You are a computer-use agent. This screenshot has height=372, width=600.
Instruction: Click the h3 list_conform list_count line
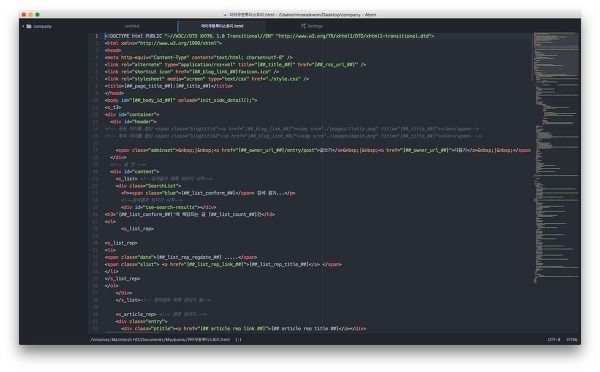190,214
